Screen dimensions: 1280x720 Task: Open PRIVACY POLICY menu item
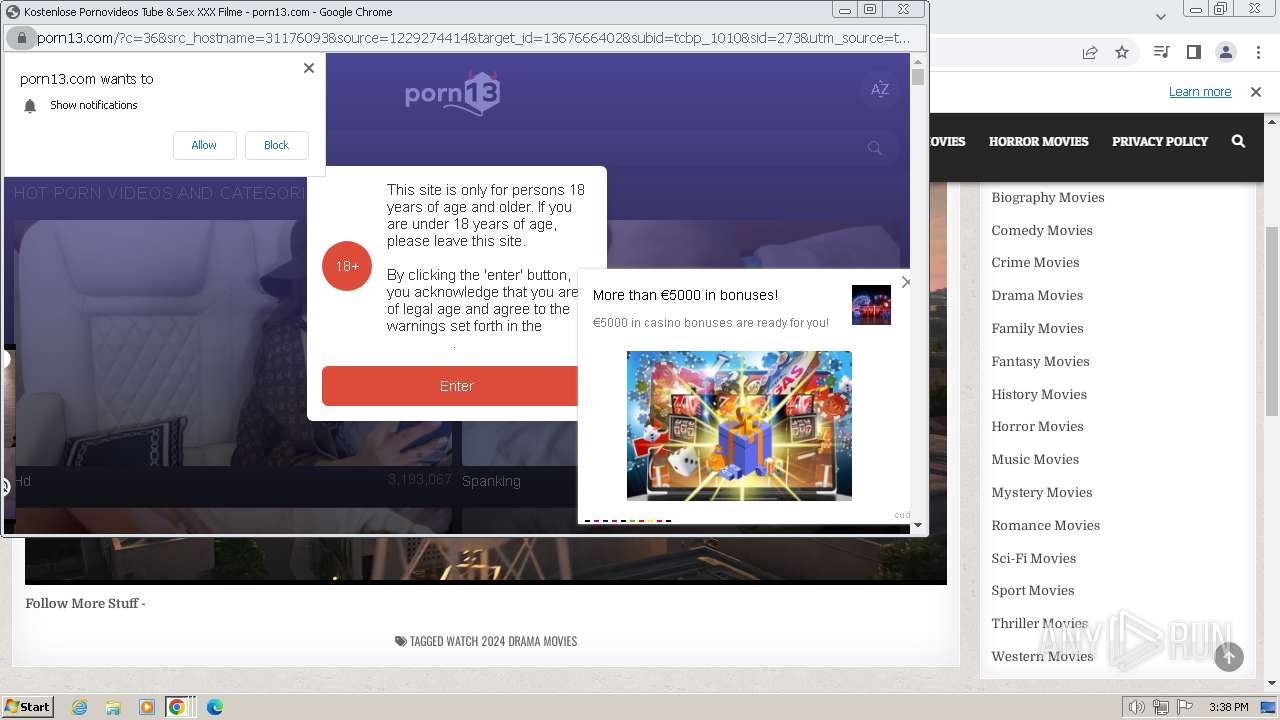pyautogui.click(x=1160, y=142)
